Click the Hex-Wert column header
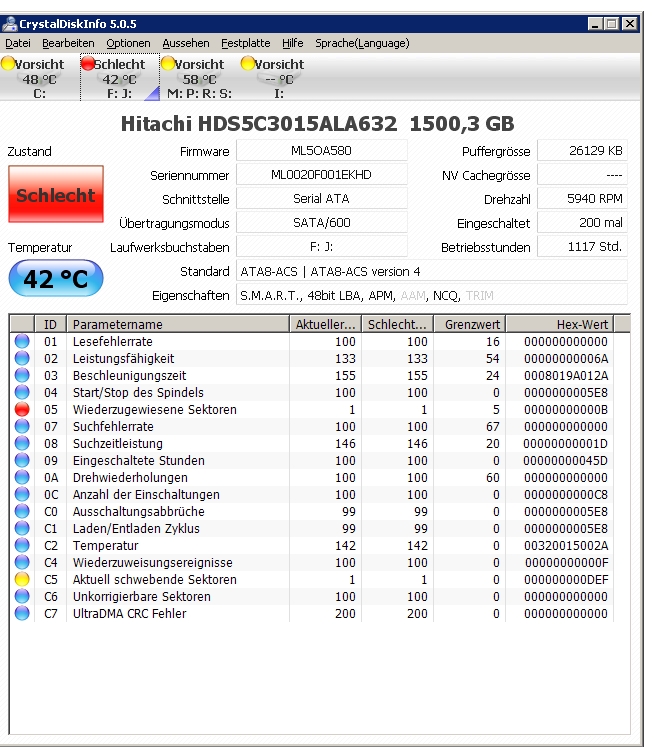This screenshot has height=747, width=656. click(560, 324)
